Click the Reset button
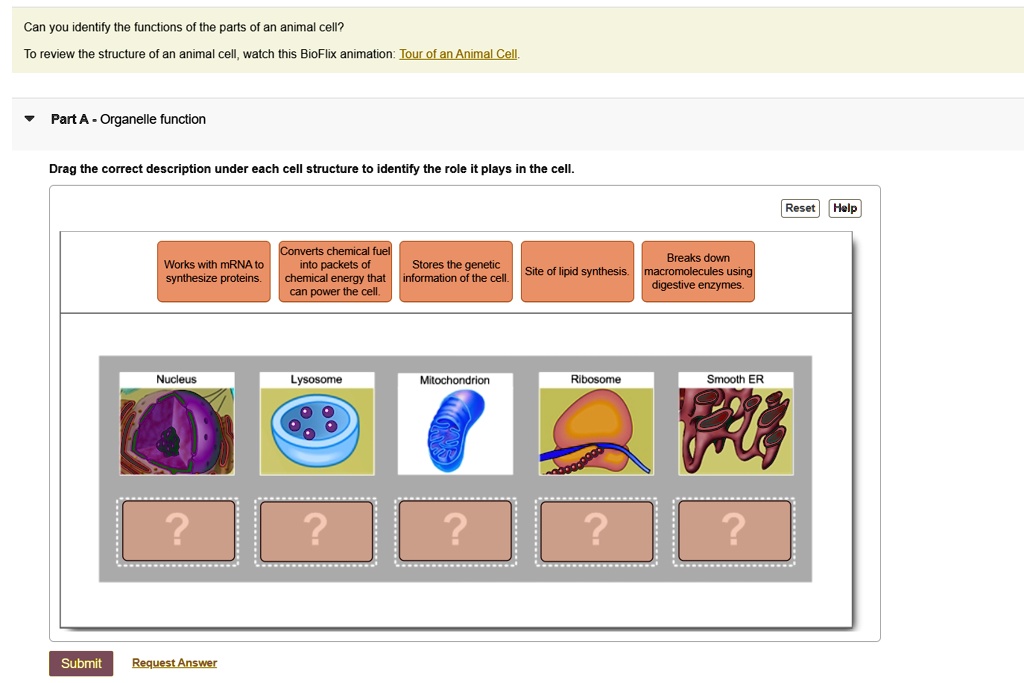The width and height of the screenshot is (1024, 683). pyautogui.click(x=799, y=208)
